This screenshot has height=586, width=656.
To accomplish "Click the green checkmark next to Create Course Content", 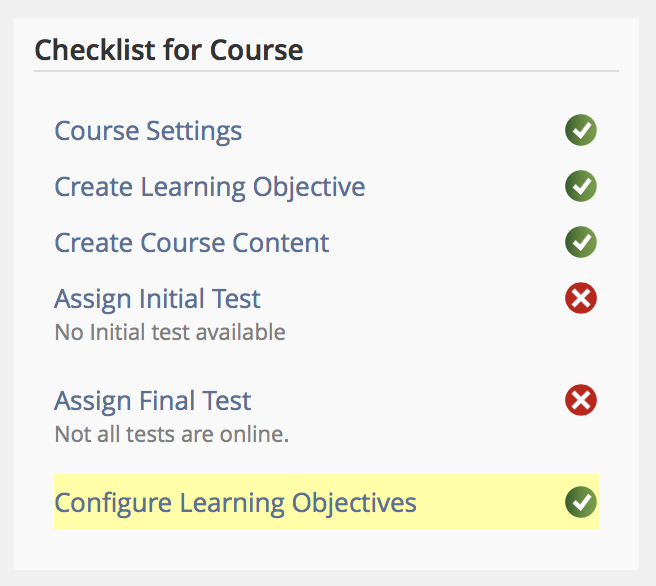I will (x=581, y=242).
